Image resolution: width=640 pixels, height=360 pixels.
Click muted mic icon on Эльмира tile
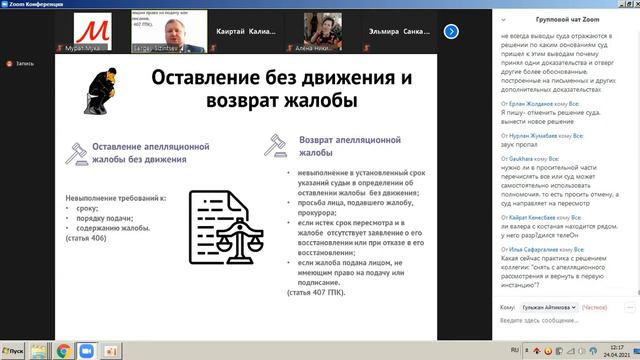pos(366,48)
